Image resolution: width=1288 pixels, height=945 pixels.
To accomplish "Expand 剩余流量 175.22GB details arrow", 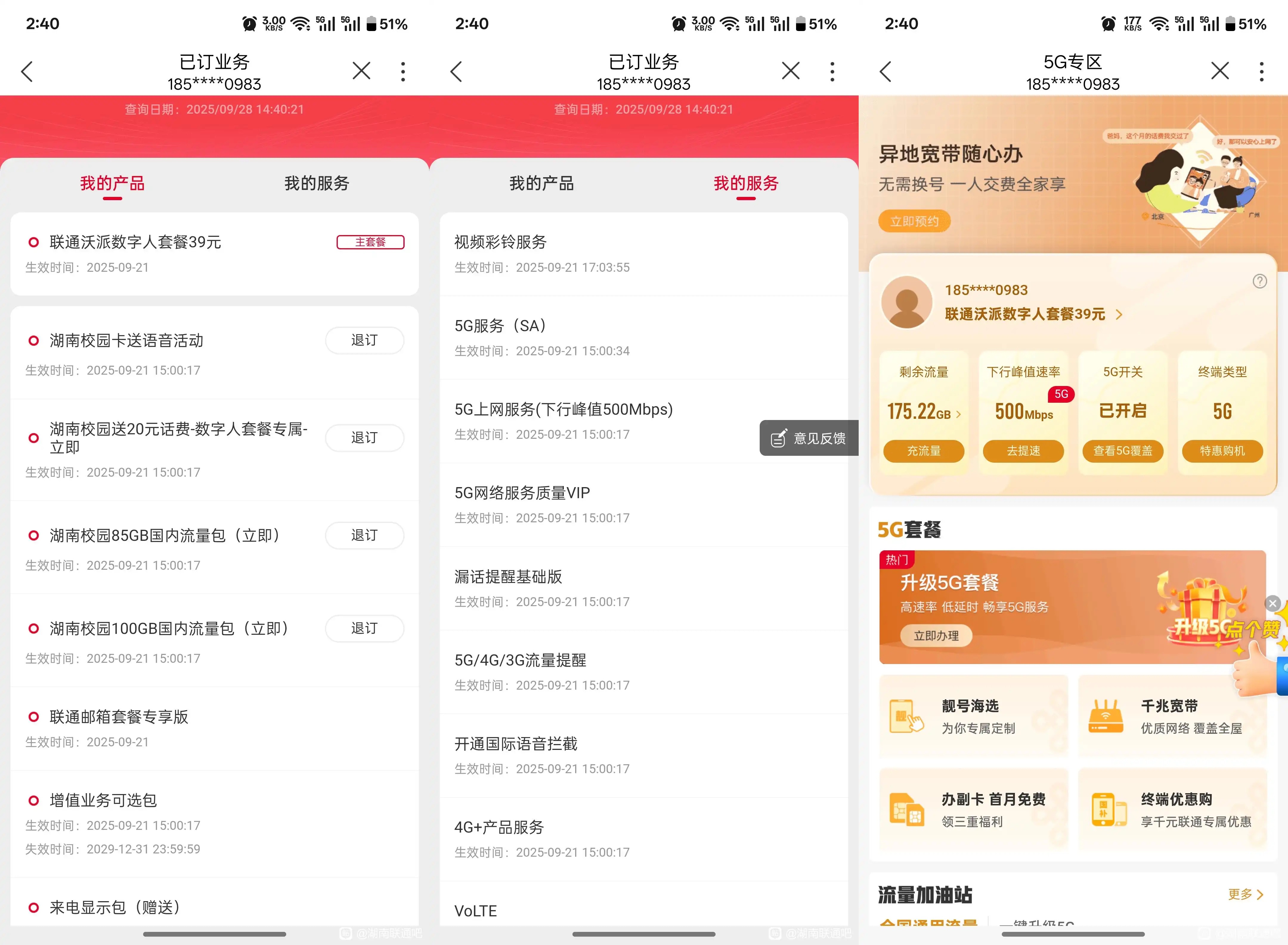I will point(959,414).
